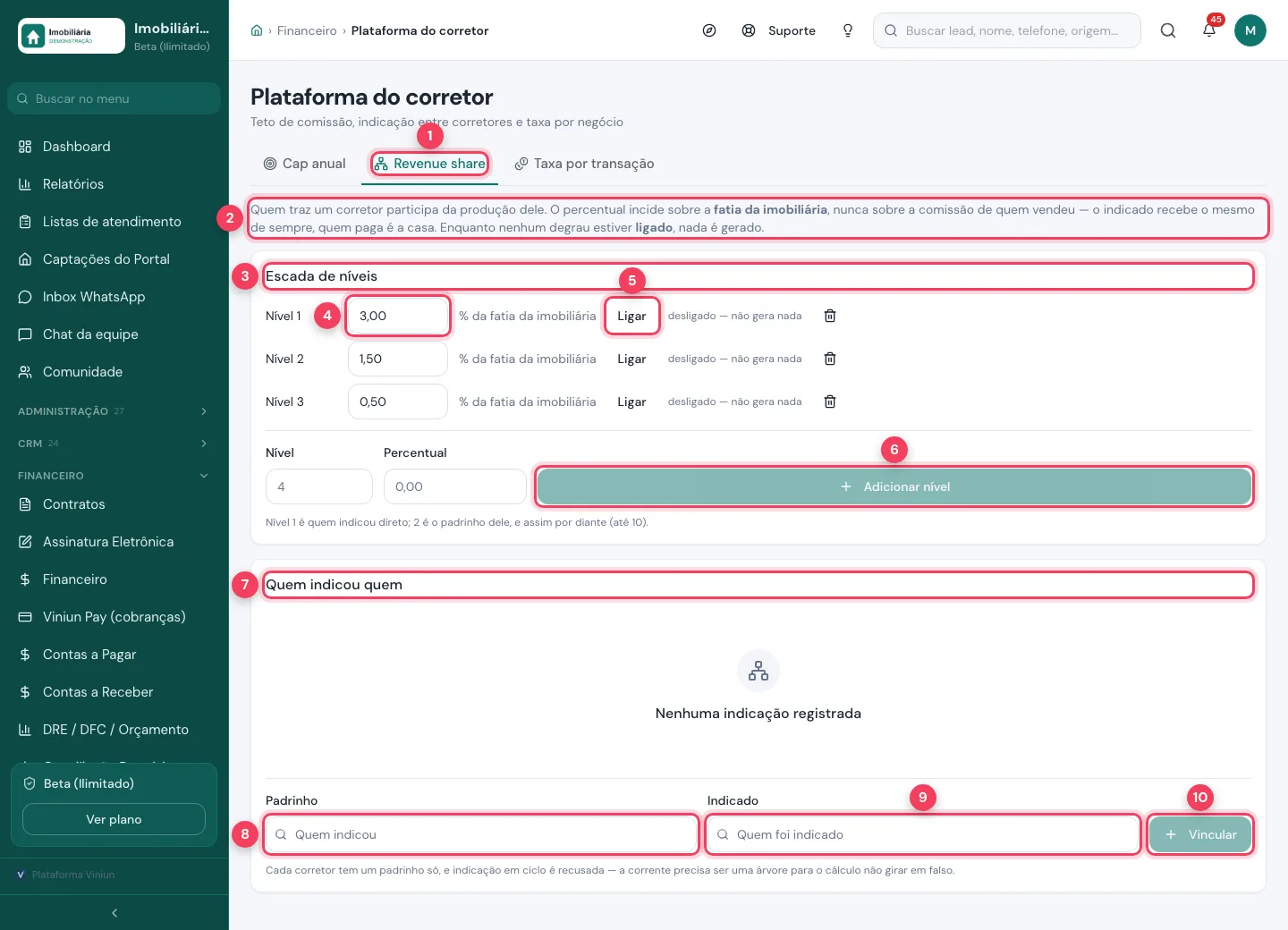Open the Taxa por transação tab
Screen dimensions: 1288x930
(584, 164)
